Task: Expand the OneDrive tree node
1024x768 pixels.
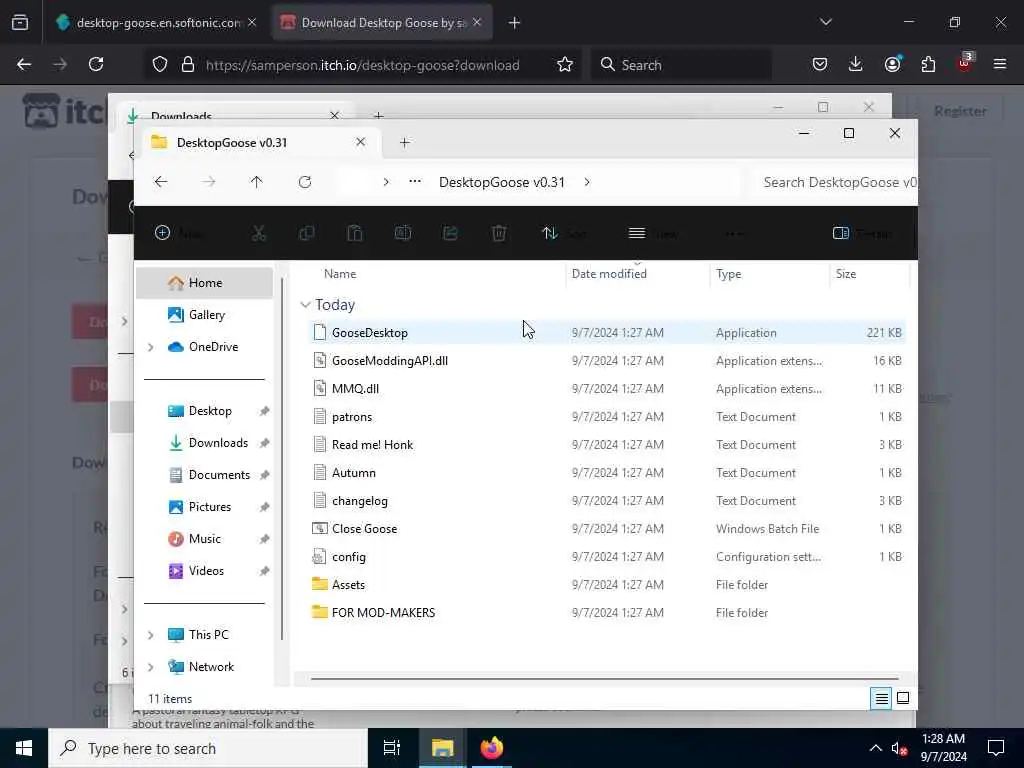Action: tap(151, 347)
